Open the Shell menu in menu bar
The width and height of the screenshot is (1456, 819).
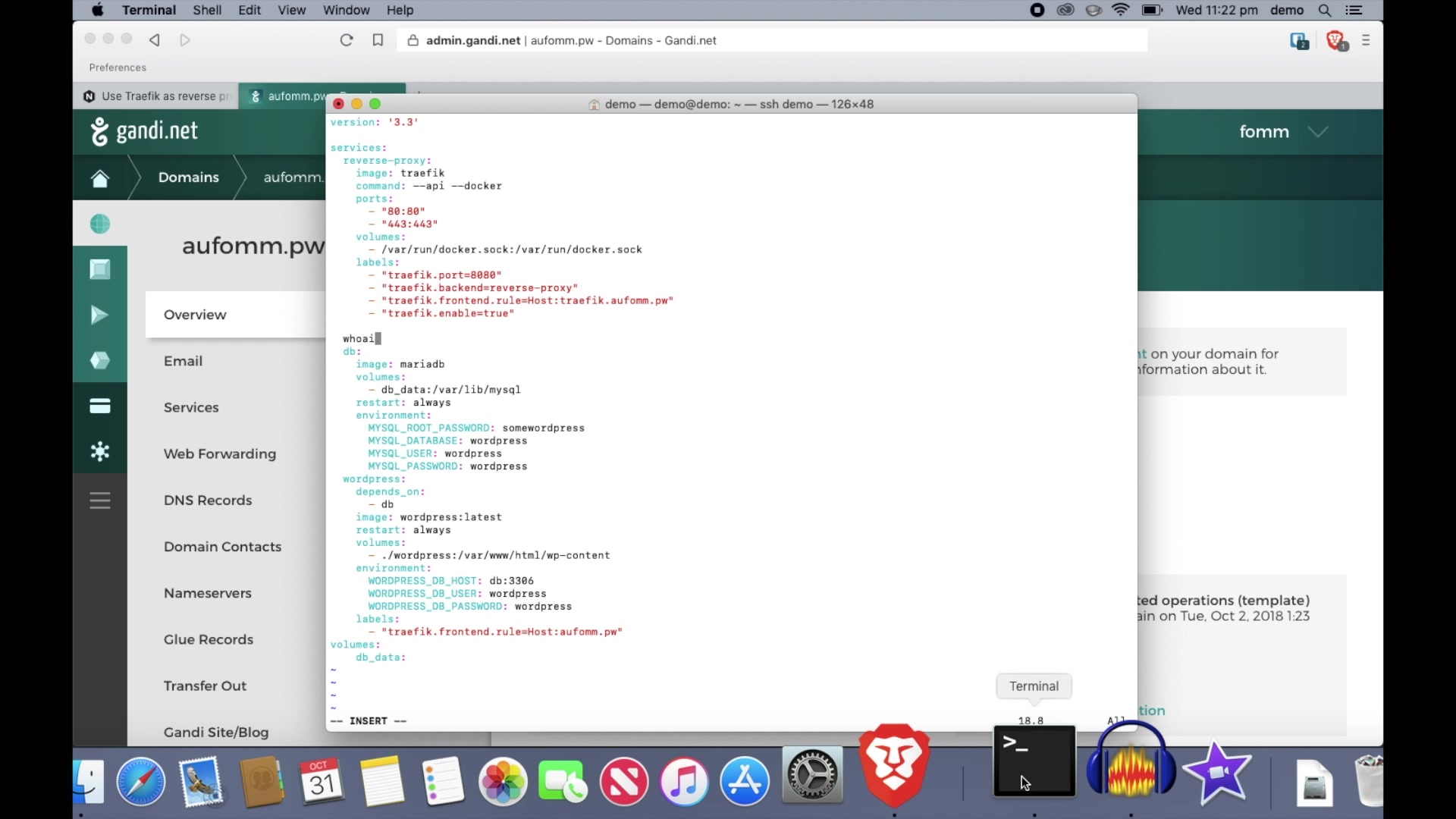click(x=206, y=10)
